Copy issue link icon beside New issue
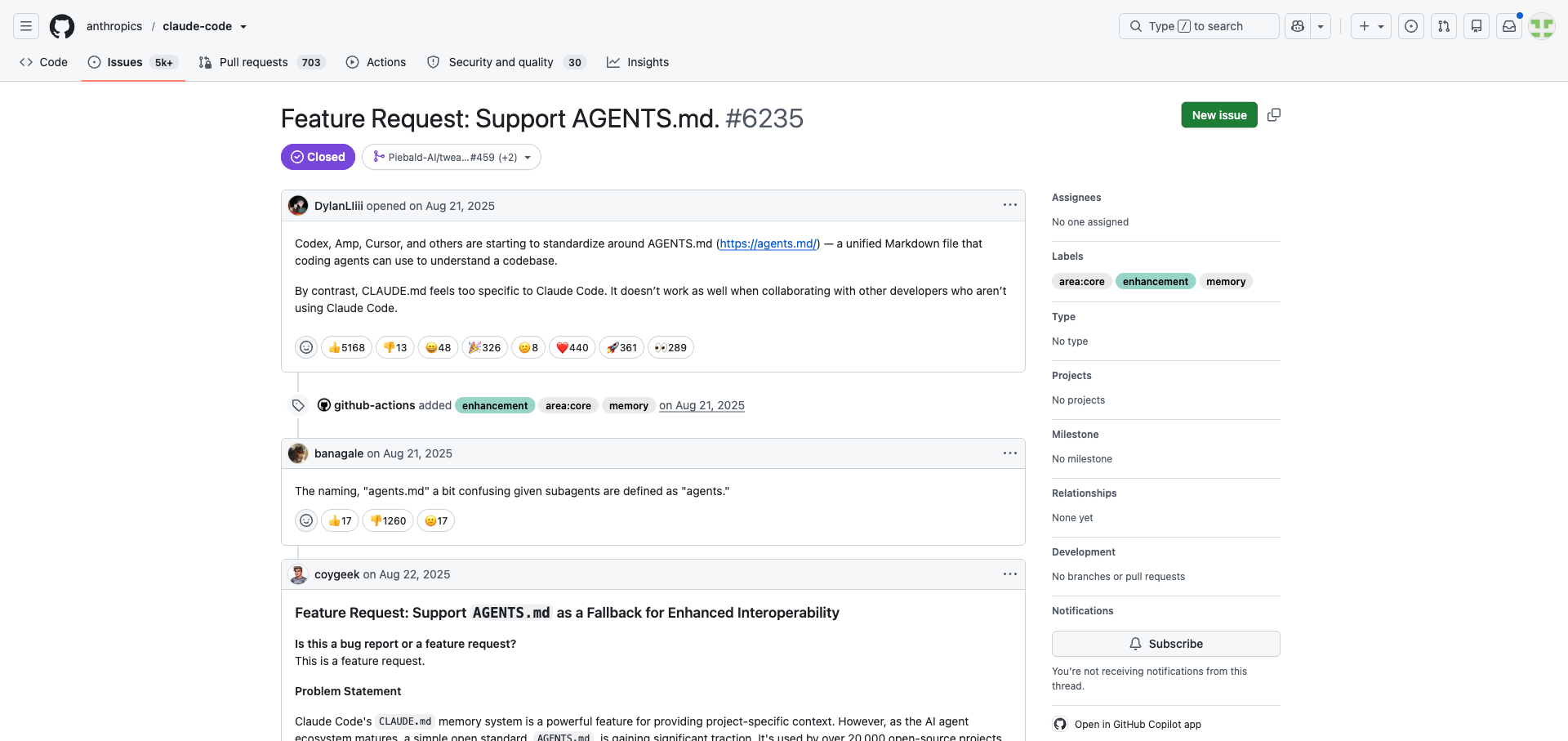The width and height of the screenshot is (1568, 741). point(1274,115)
